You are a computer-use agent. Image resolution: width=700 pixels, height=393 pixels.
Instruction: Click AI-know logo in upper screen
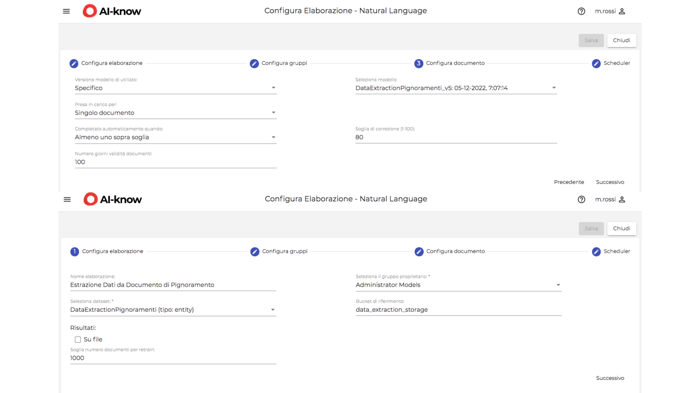[x=112, y=11]
